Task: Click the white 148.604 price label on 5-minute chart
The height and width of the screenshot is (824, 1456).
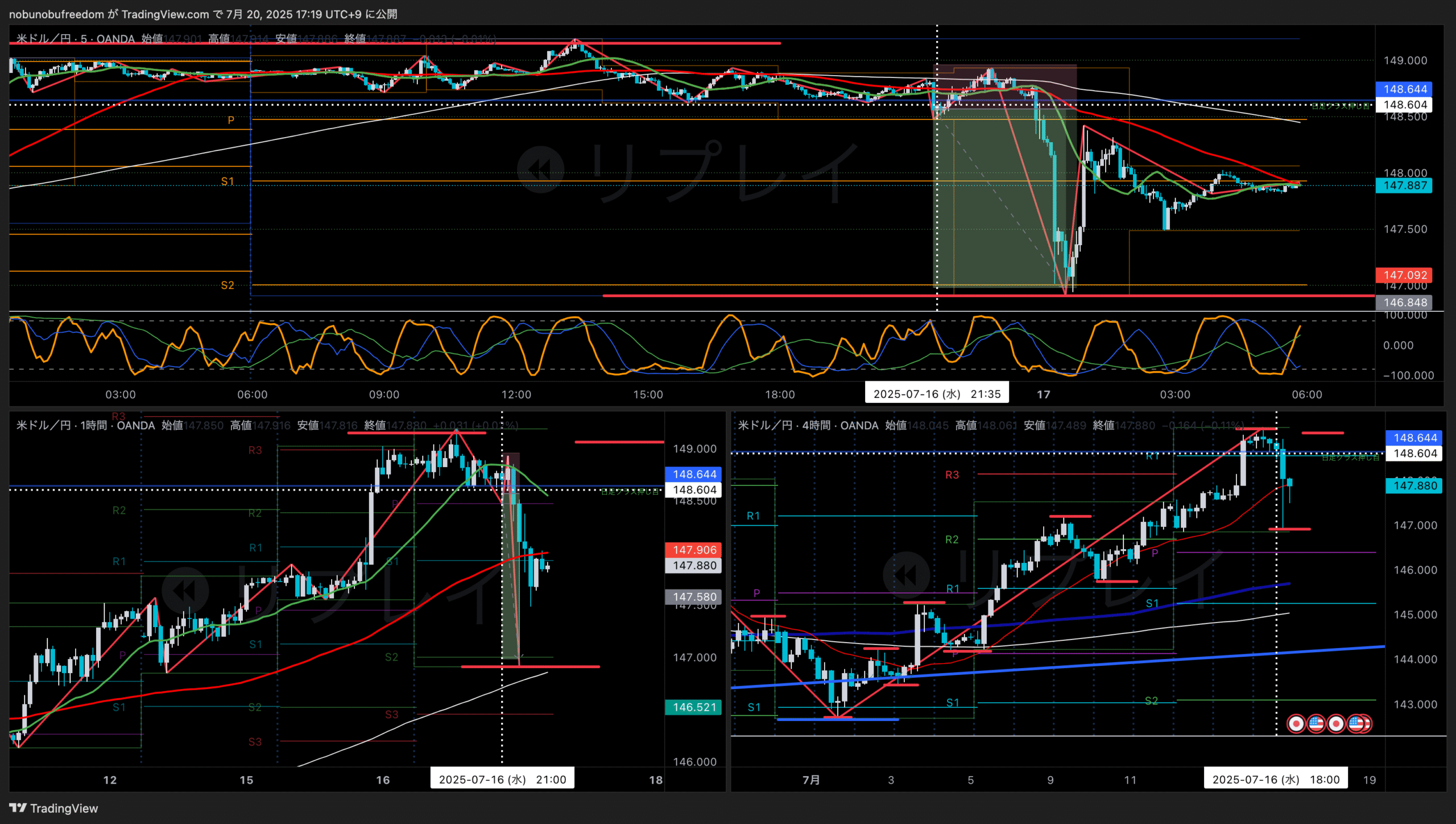Action: pyautogui.click(x=1404, y=105)
